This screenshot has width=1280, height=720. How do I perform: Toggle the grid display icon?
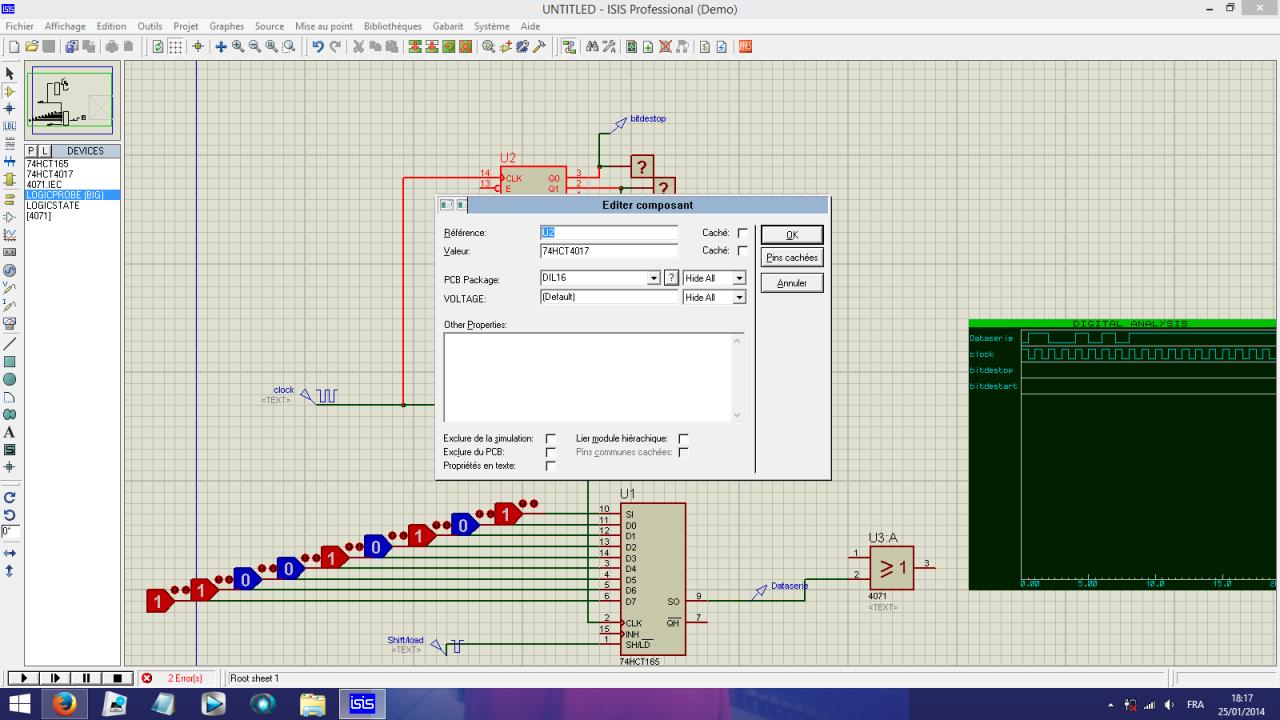click(x=175, y=46)
